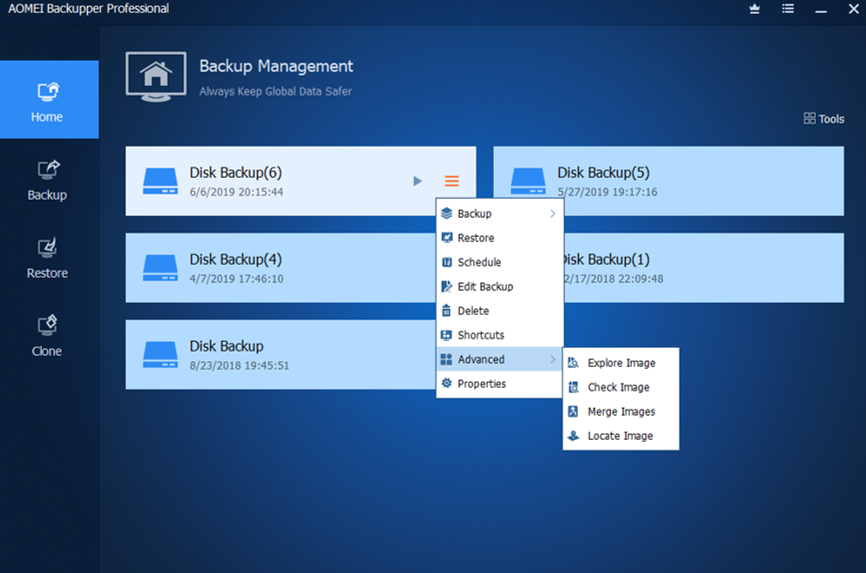
Task: Click the Restore icon in context menu
Action: [x=447, y=238]
